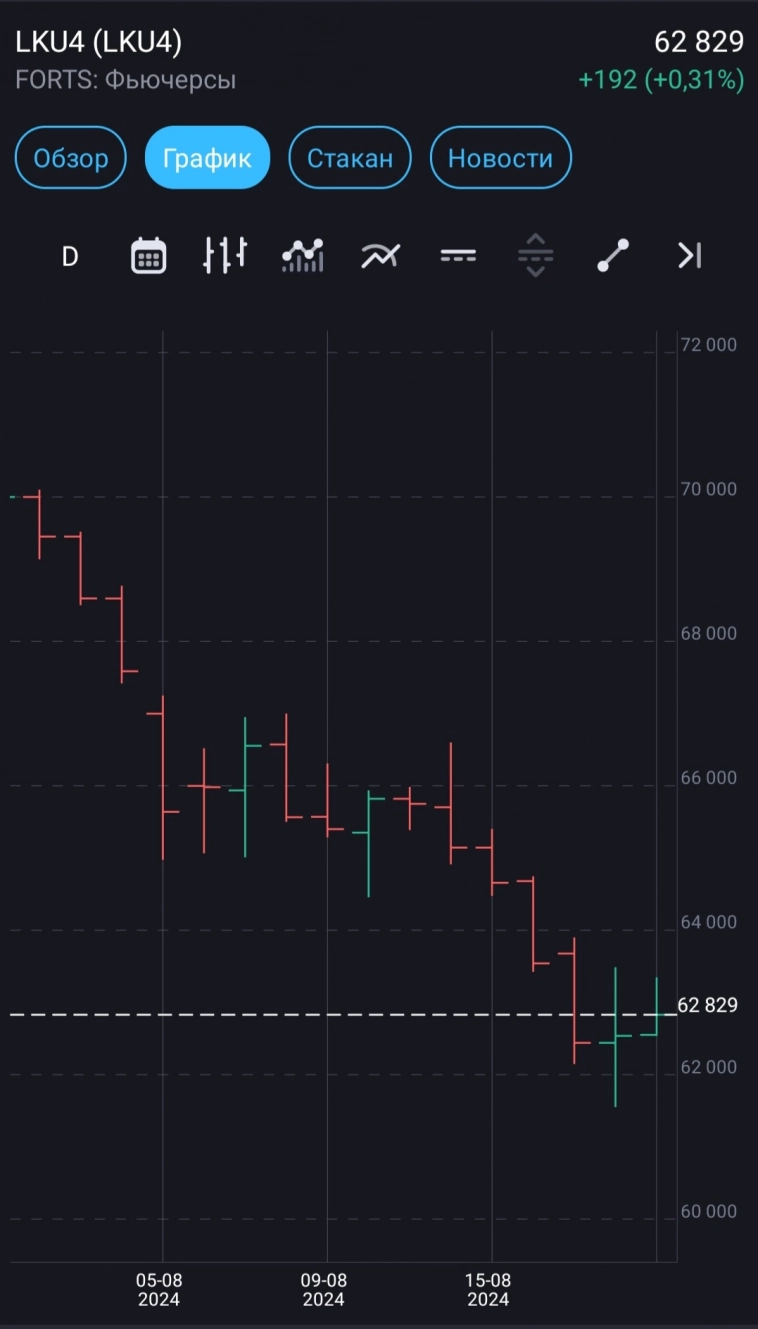Switch to the Обзор tab

[71, 158]
